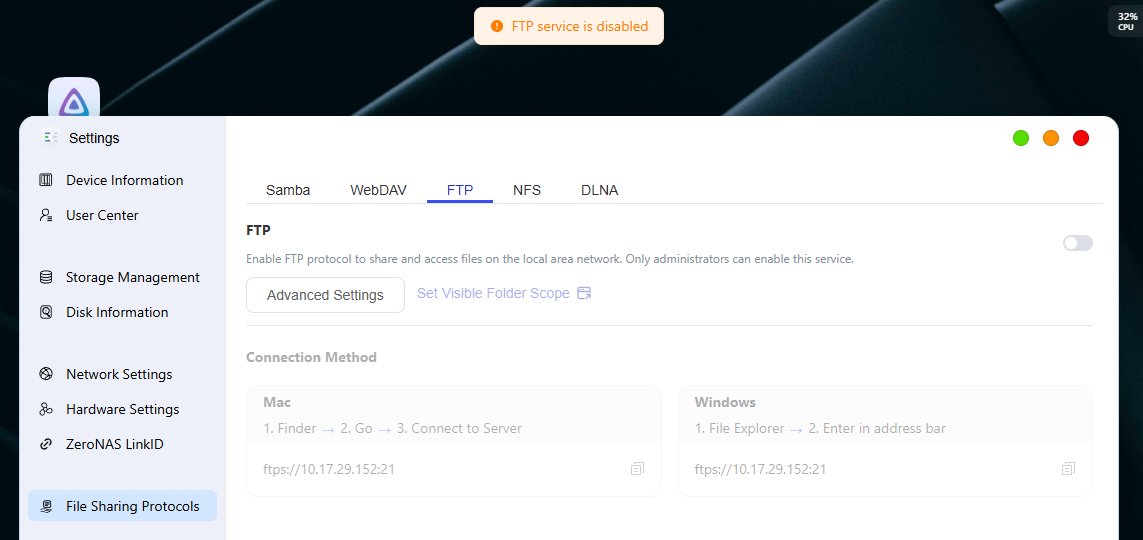The image size is (1143, 540).
Task: Click the Settings window title
Action: click(x=94, y=138)
